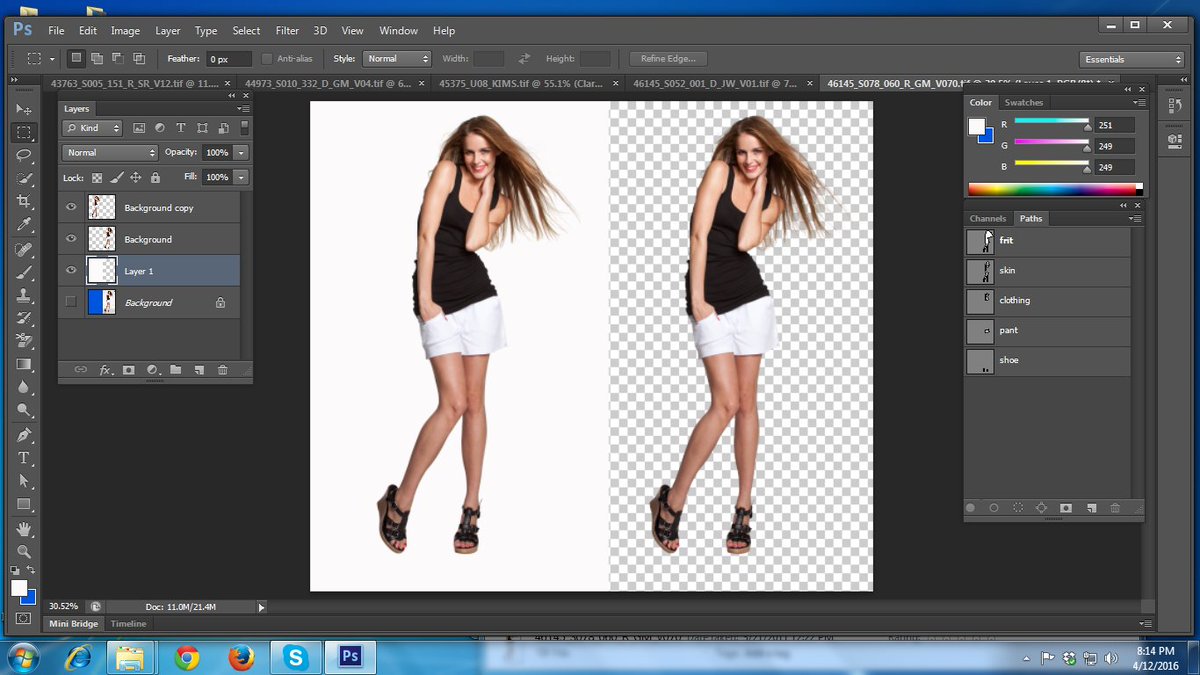Screen dimensions: 1200x675
Task: Select the Pen tool
Action: coord(24,435)
